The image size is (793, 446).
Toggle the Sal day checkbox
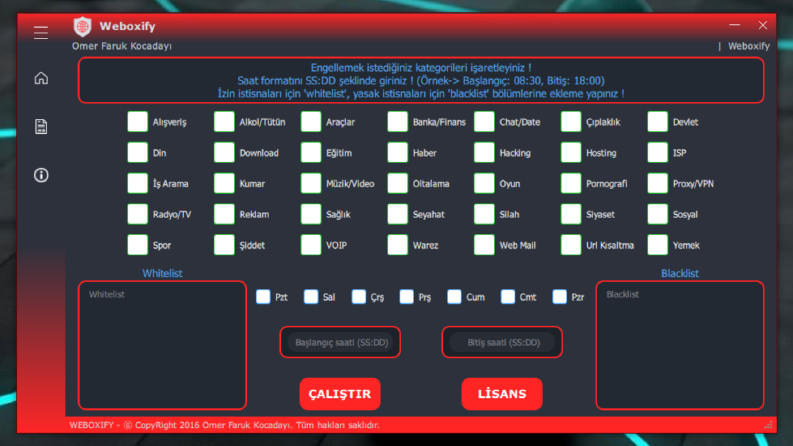click(311, 297)
